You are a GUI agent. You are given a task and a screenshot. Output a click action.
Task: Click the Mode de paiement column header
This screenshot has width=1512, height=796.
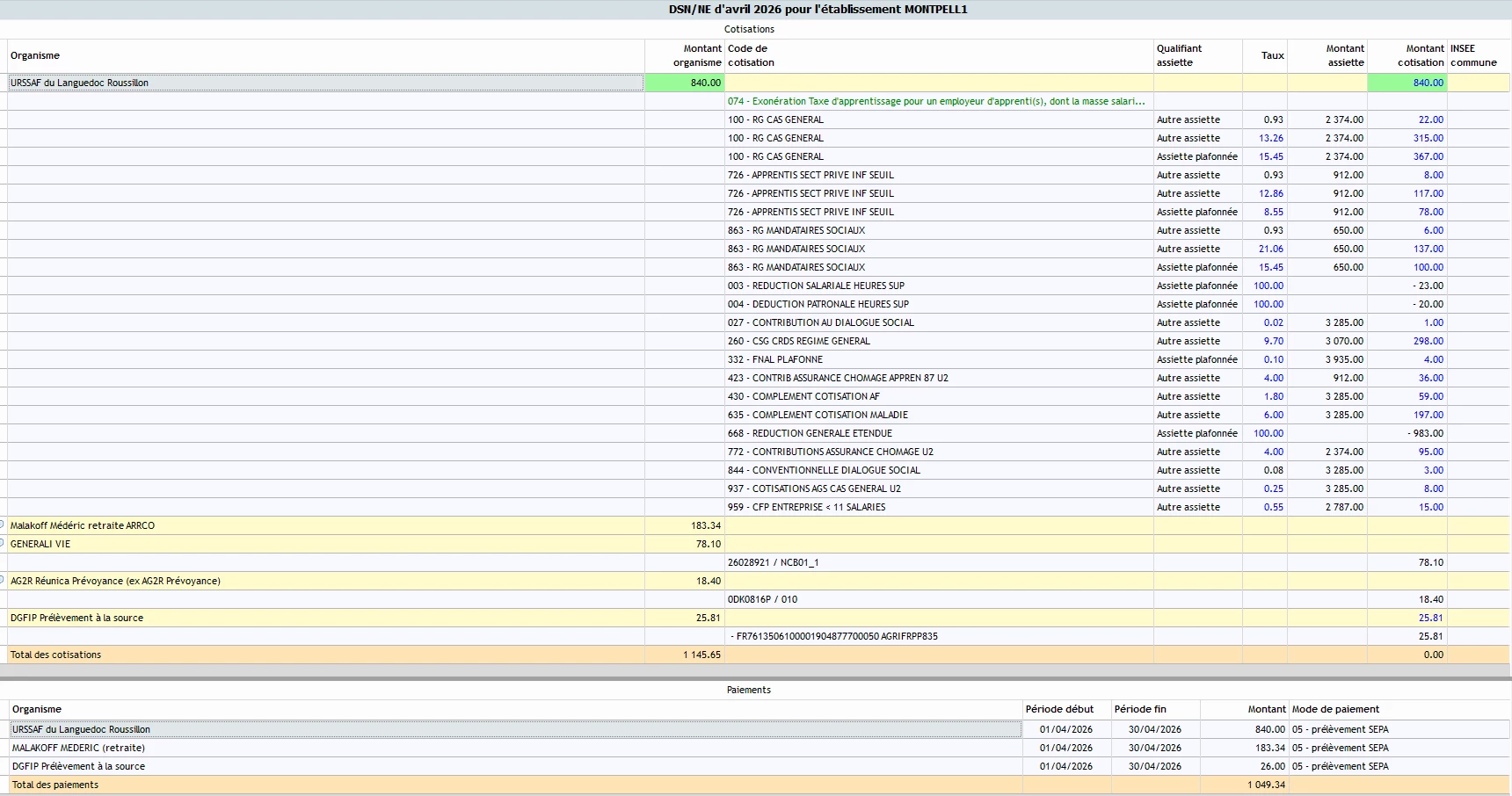tap(1335, 709)
